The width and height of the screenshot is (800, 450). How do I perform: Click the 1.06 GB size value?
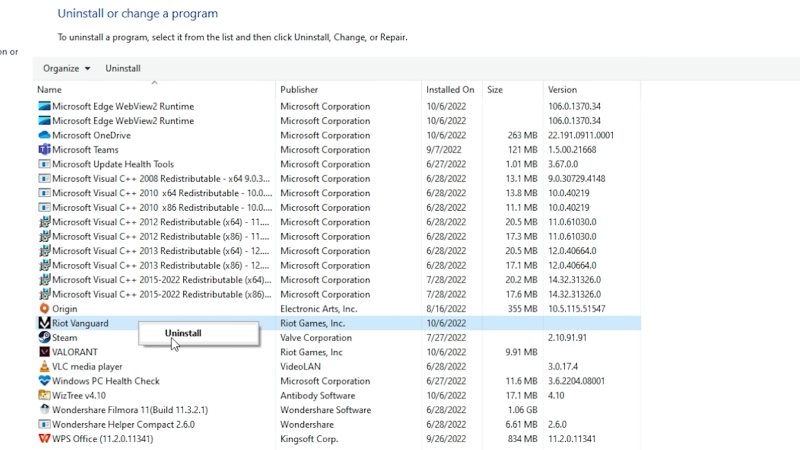522,410
